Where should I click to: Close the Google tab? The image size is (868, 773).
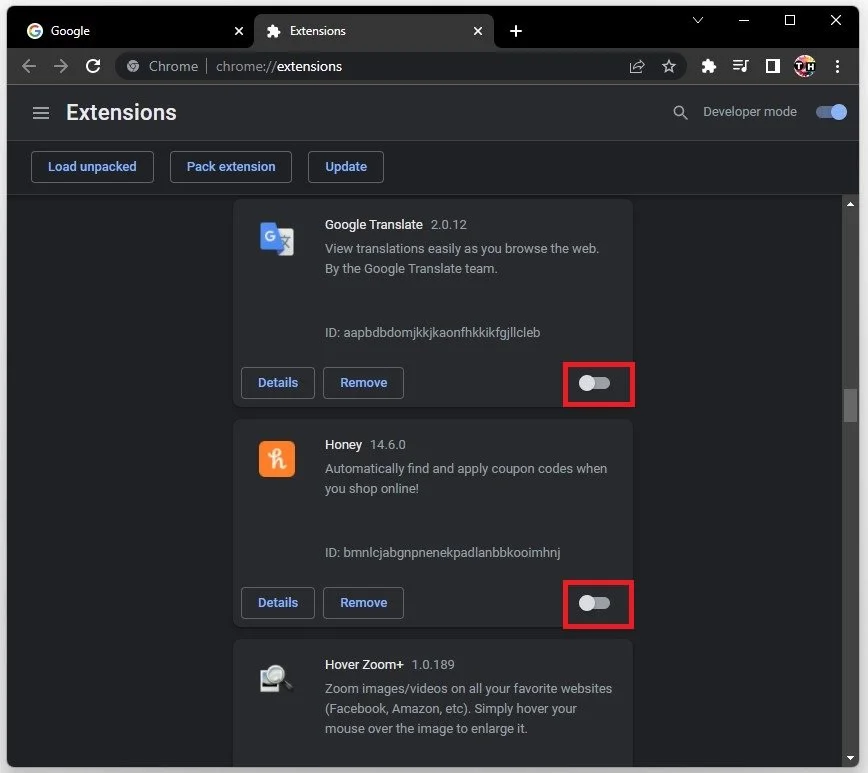click(x=239, y=31)
